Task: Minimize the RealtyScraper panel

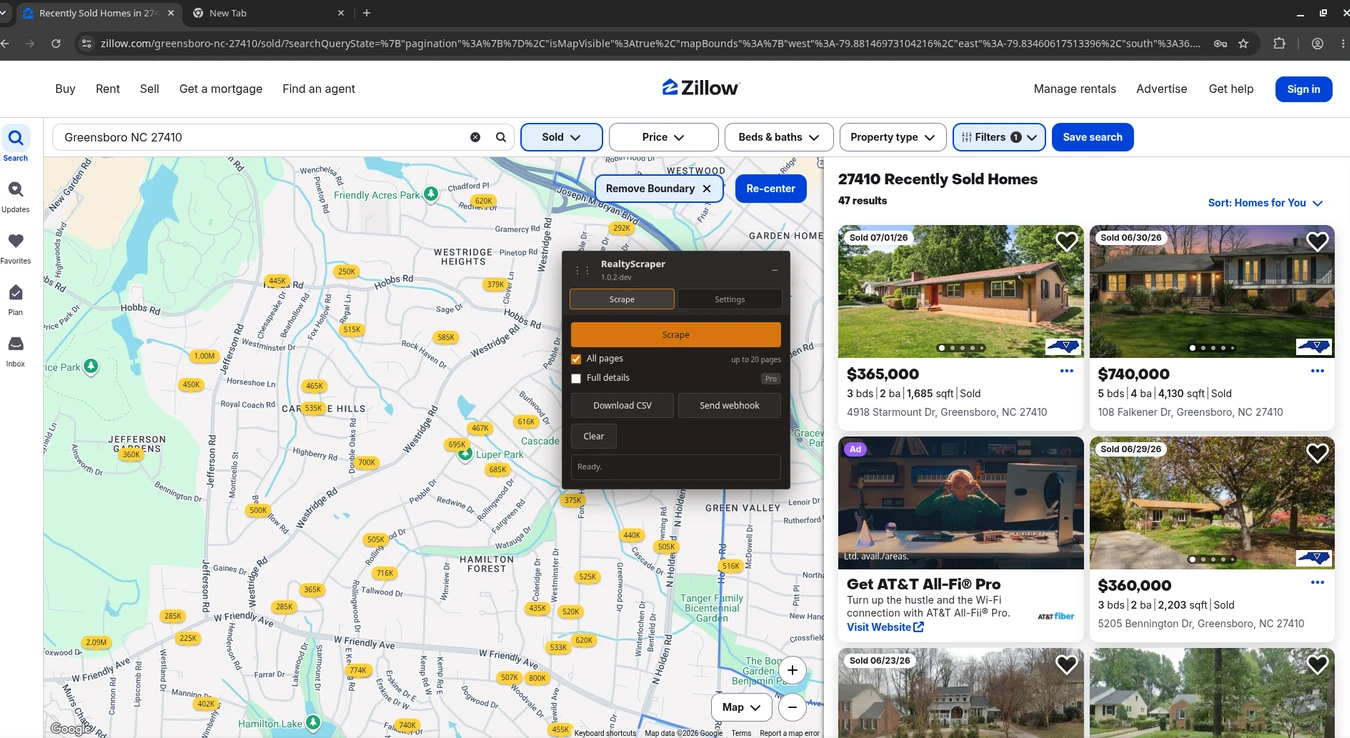Action: (774, 270)
